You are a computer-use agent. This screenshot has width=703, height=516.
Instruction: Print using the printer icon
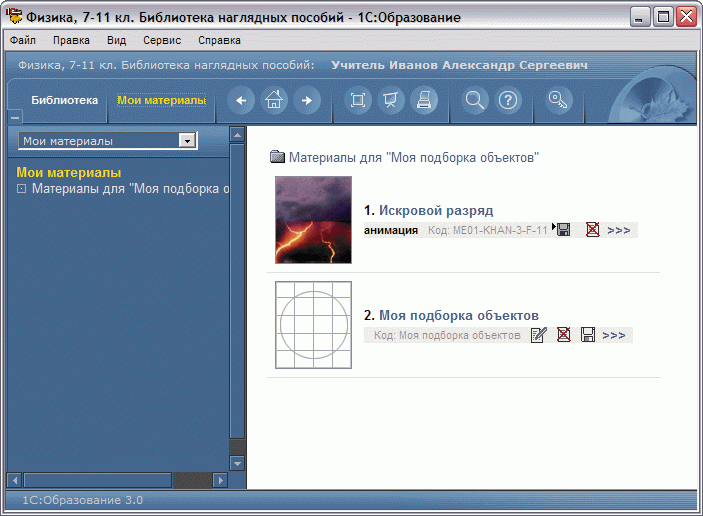tap(424, 100)
